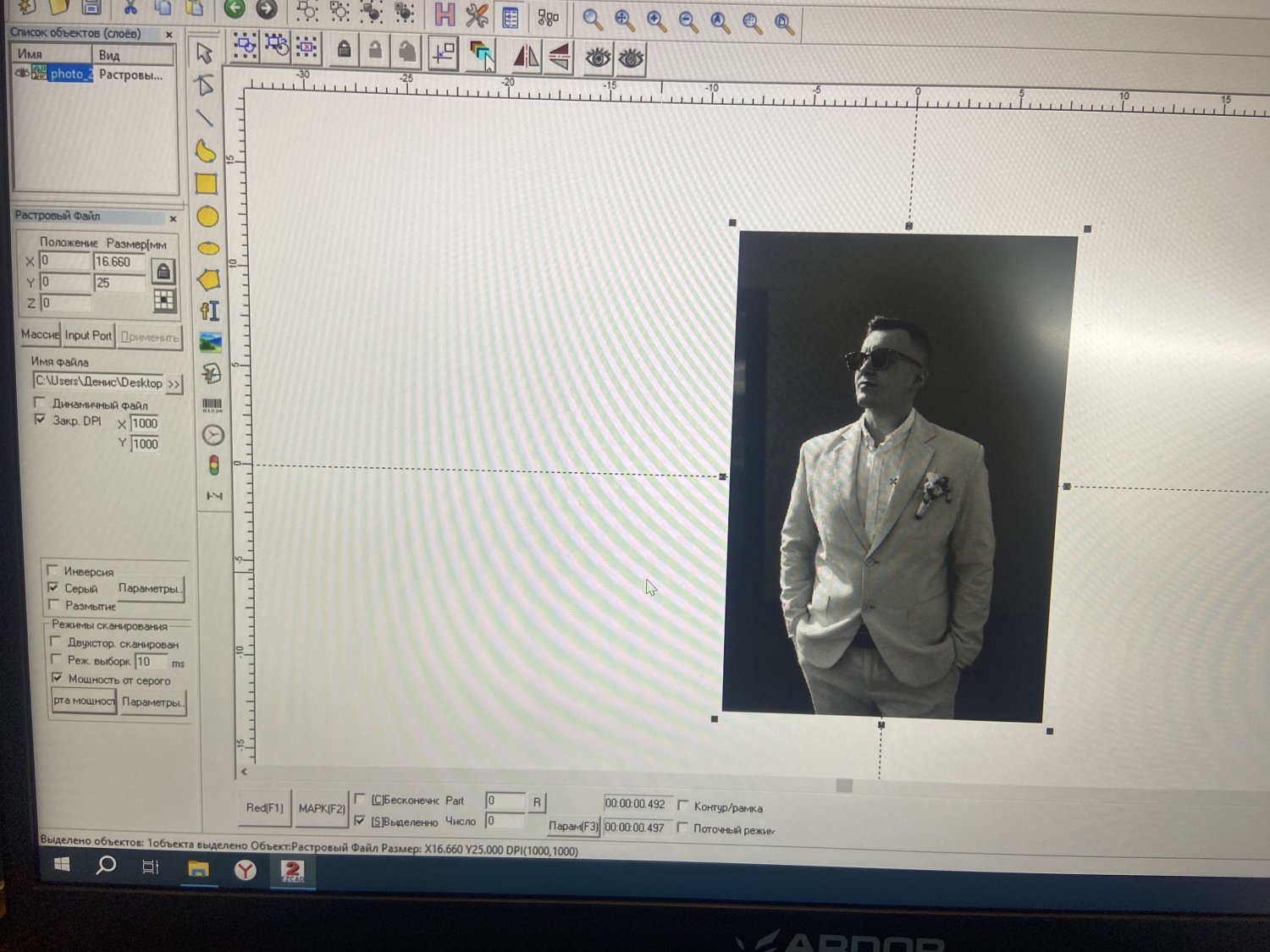Open the Windows Start menu
1270x952 pixels.
point(62,865)
